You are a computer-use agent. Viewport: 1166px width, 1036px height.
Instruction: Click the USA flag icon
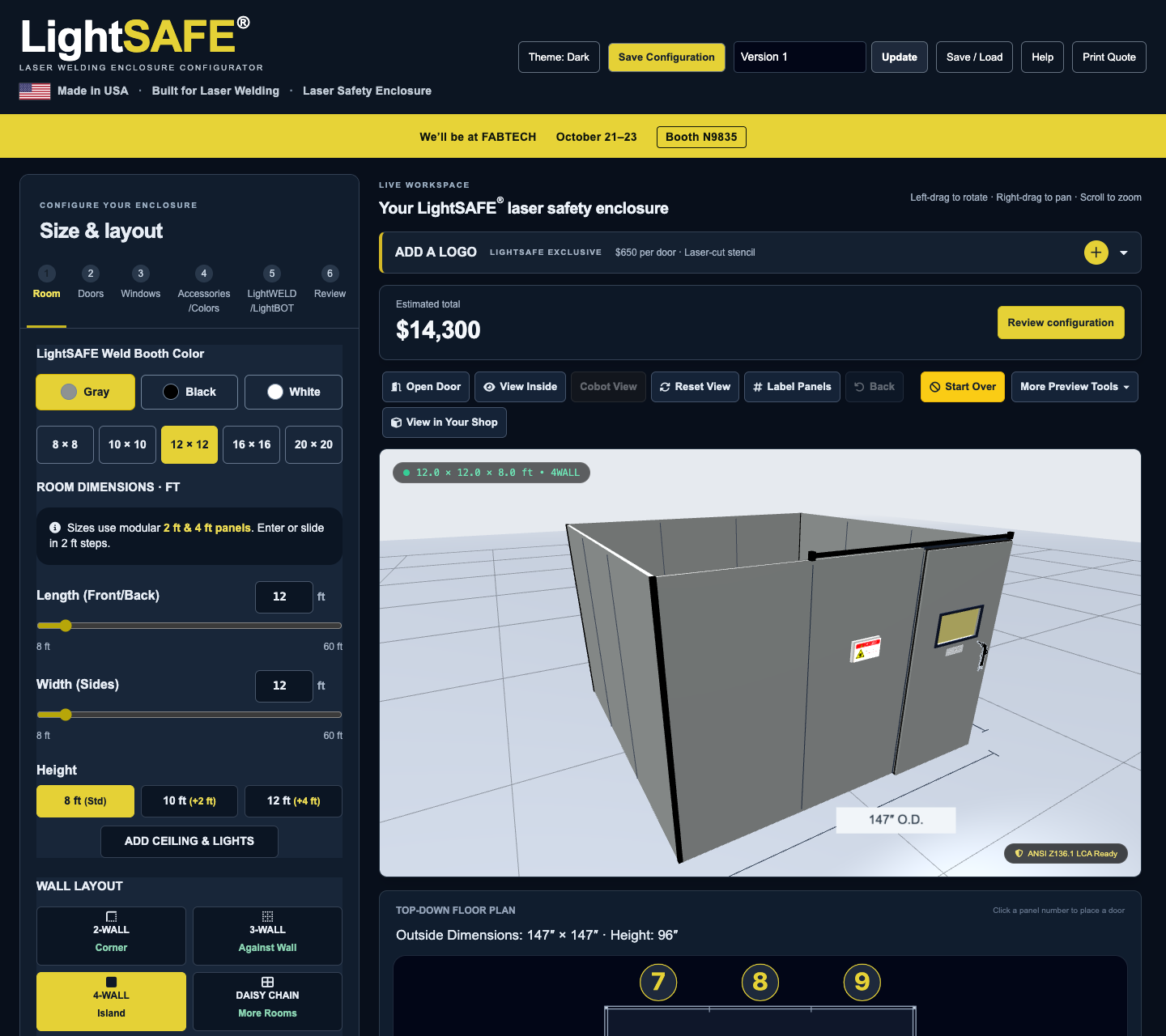click(x=35, y=91)
